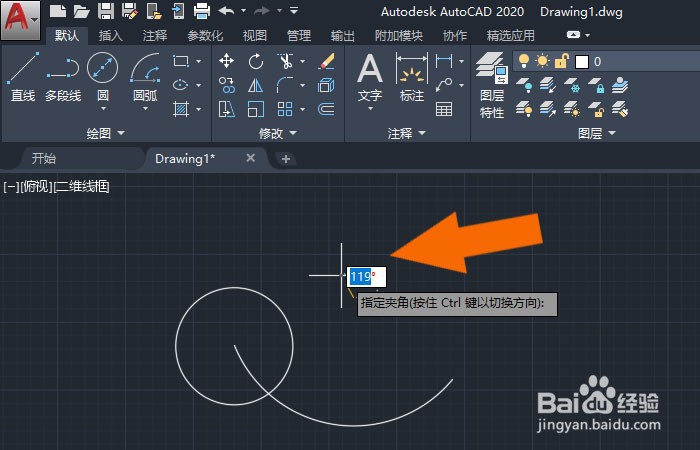Click the Leader tool icon
The width and height of the screenshot is (700, 450).
tap(444, 84)
